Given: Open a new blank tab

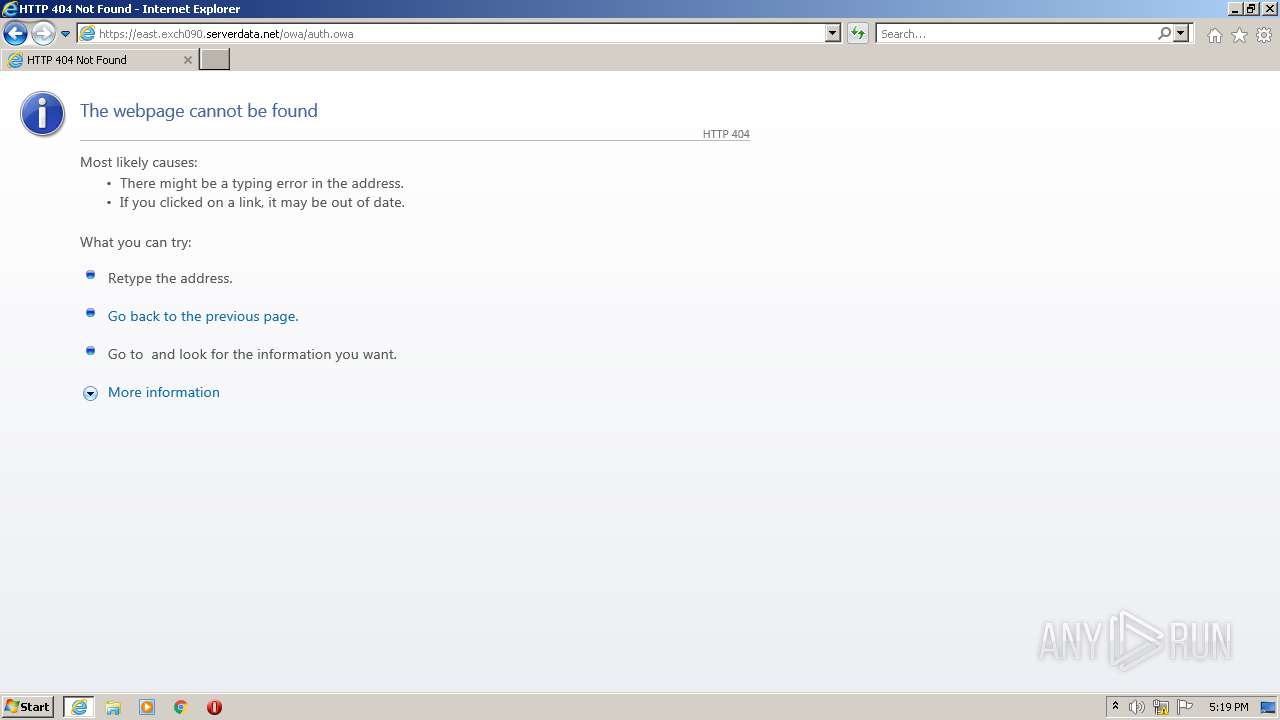Looking at the screenshot, I should (215, 60).
